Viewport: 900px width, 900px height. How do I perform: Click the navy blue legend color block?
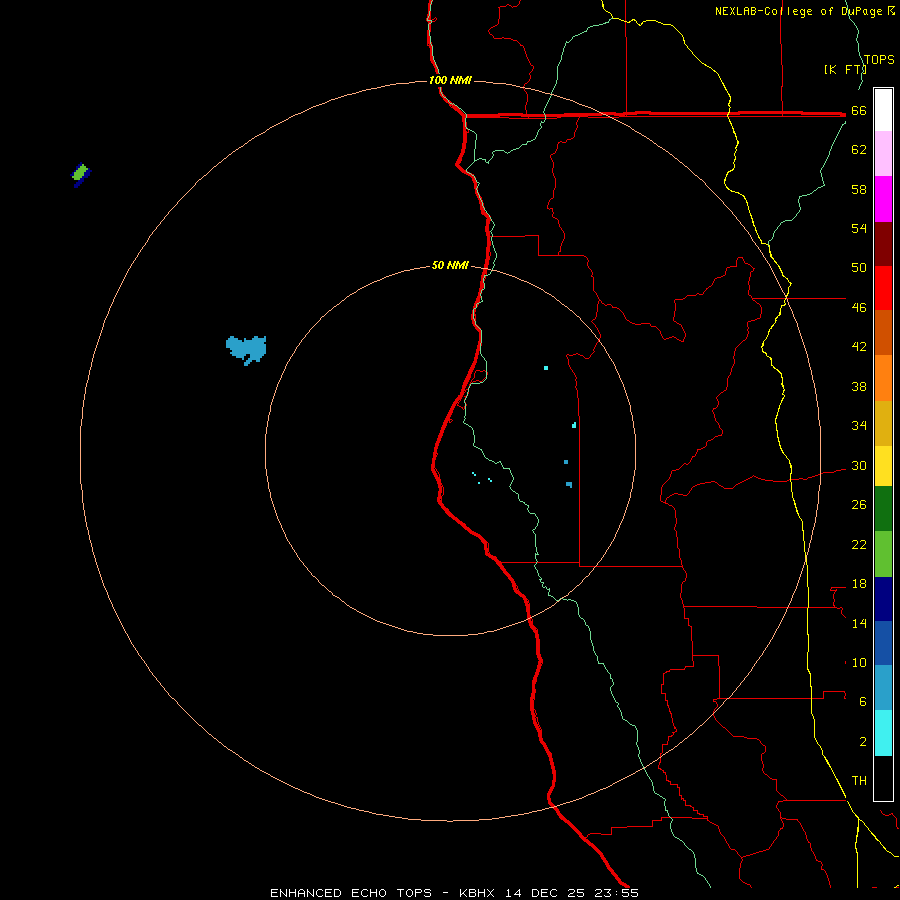(883, 599)
